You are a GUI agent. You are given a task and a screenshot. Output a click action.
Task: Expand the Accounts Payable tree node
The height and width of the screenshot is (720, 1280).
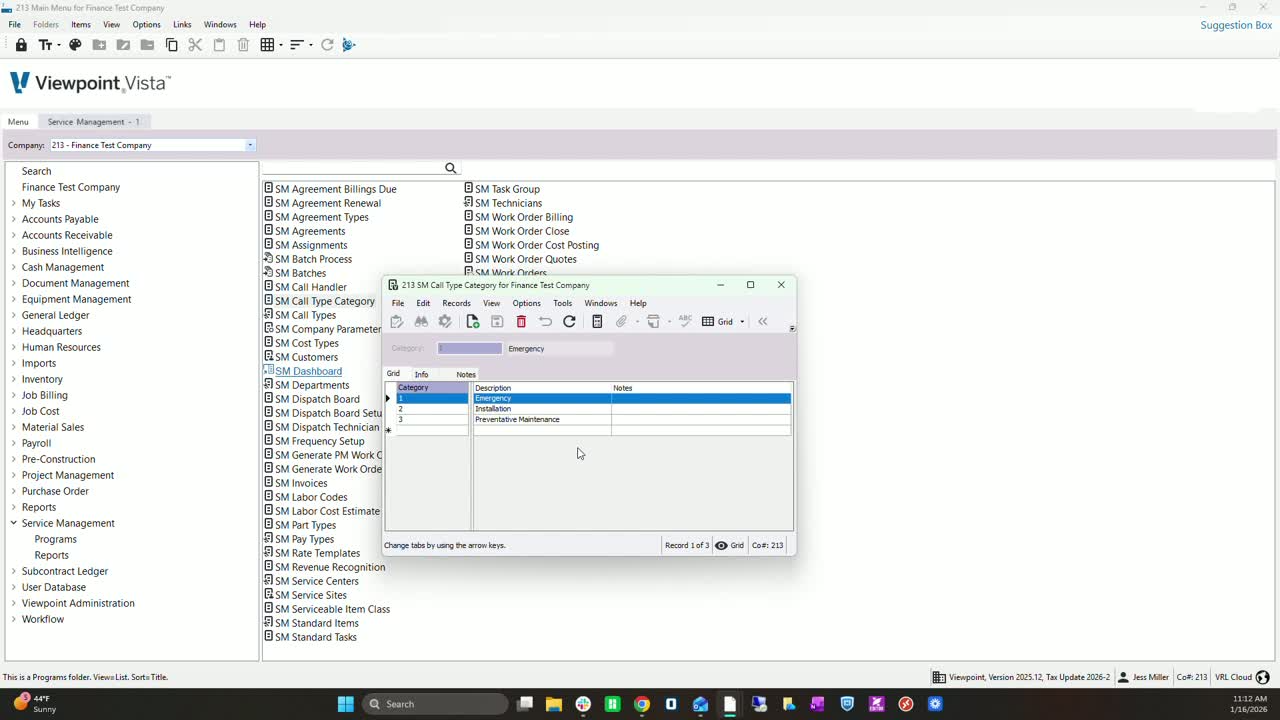point(14,219)
